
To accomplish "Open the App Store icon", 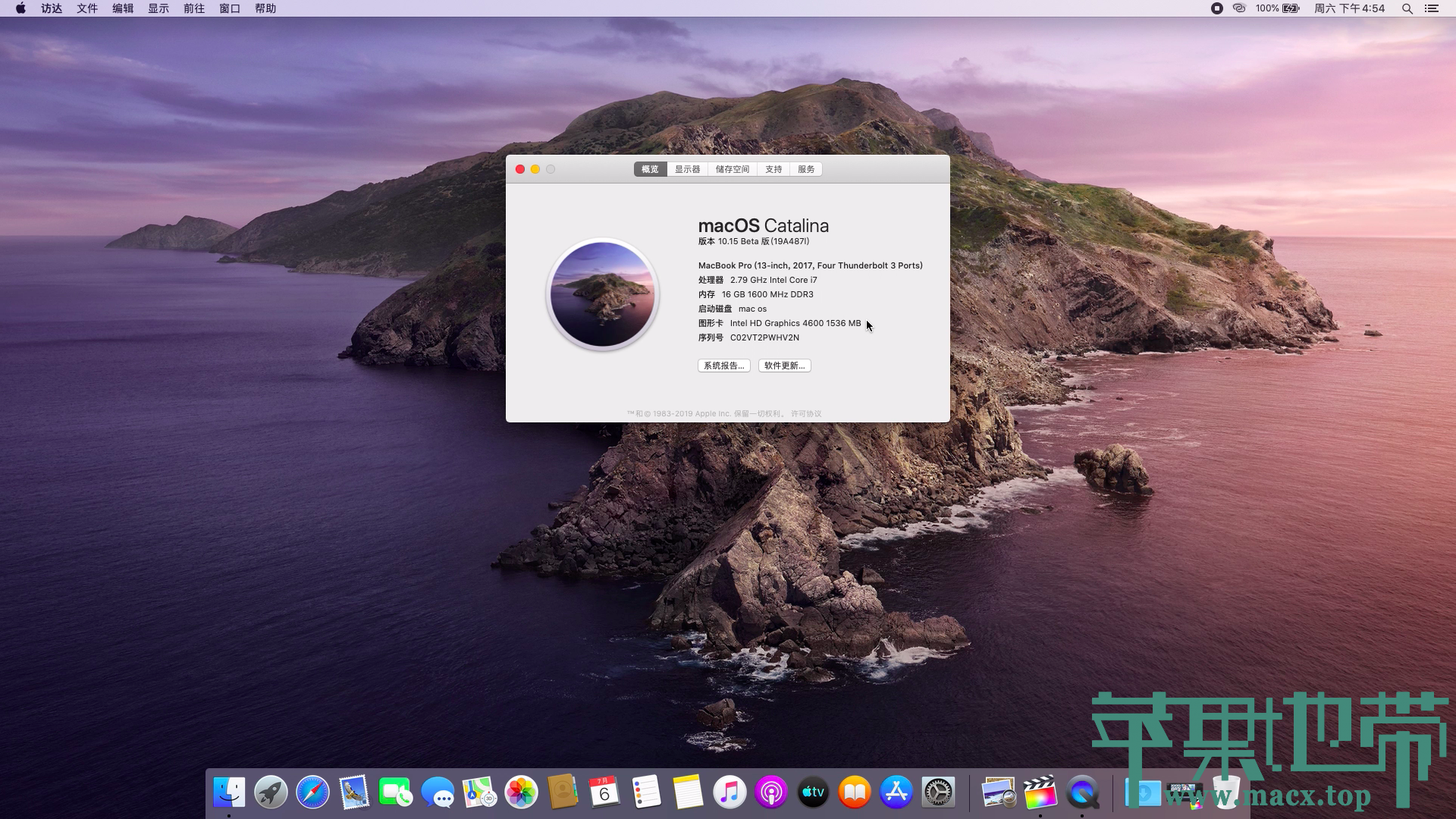I will (896, 793).
